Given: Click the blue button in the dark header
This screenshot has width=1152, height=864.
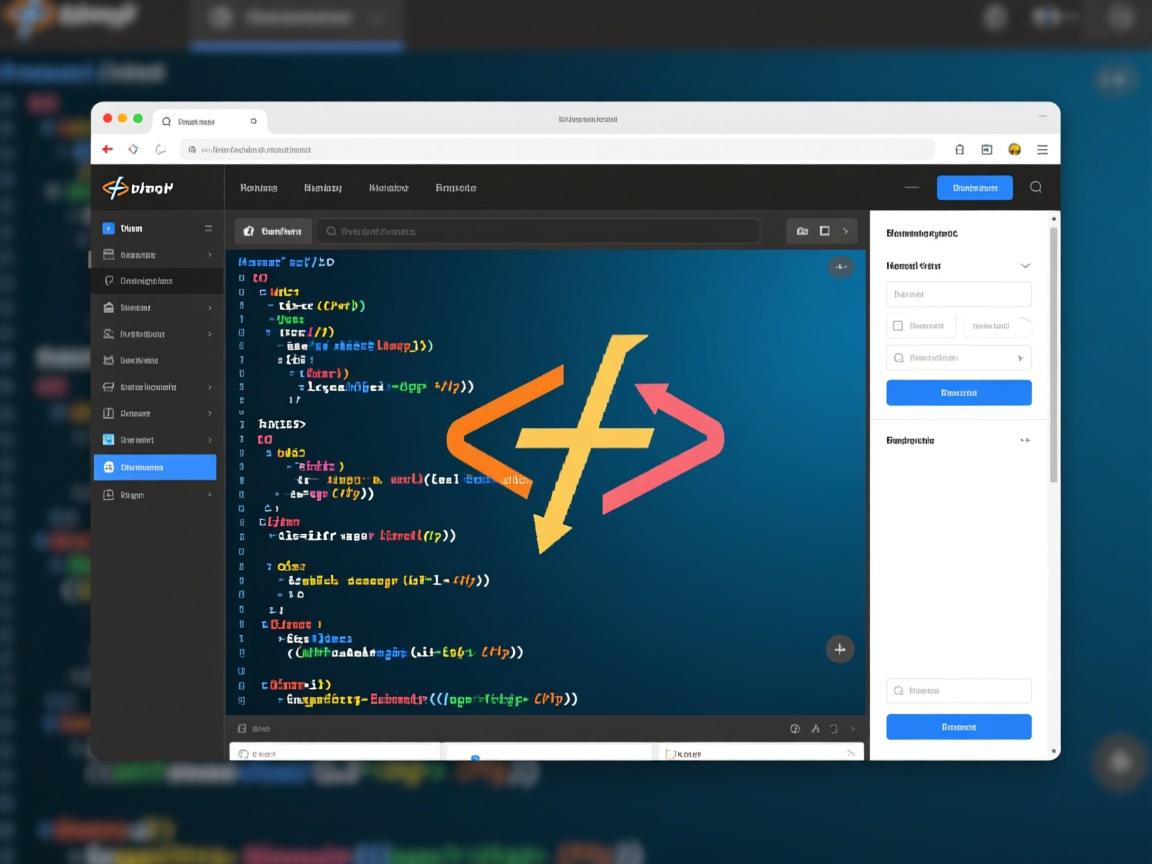Looking at the screenshot, I should (x=974, y=187).
